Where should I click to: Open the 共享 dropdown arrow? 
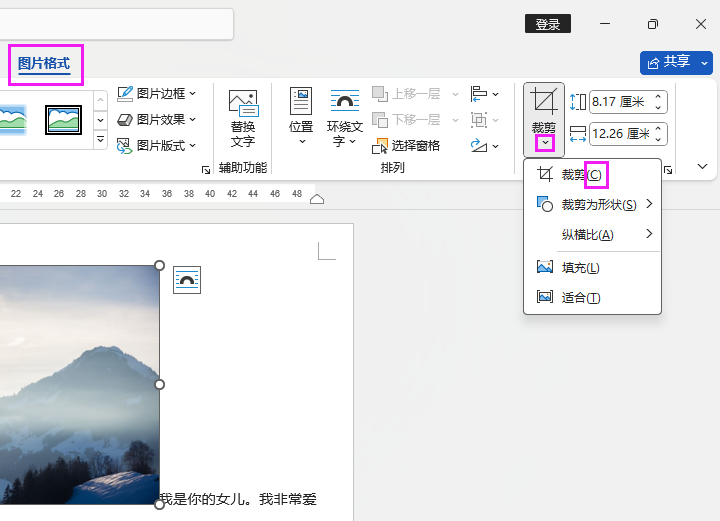pyautogui.click(x=704, y=63)
